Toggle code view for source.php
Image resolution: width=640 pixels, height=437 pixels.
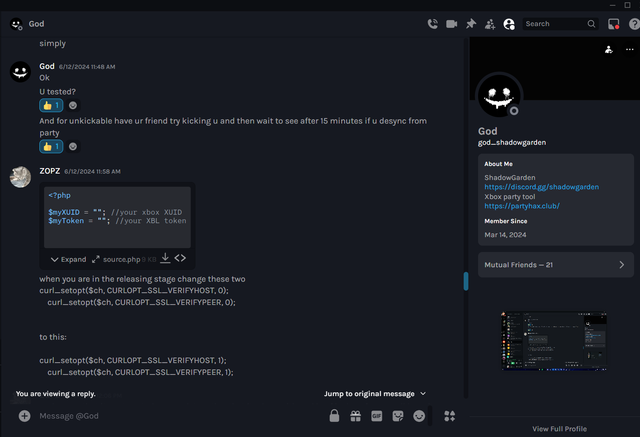point(180,258)
